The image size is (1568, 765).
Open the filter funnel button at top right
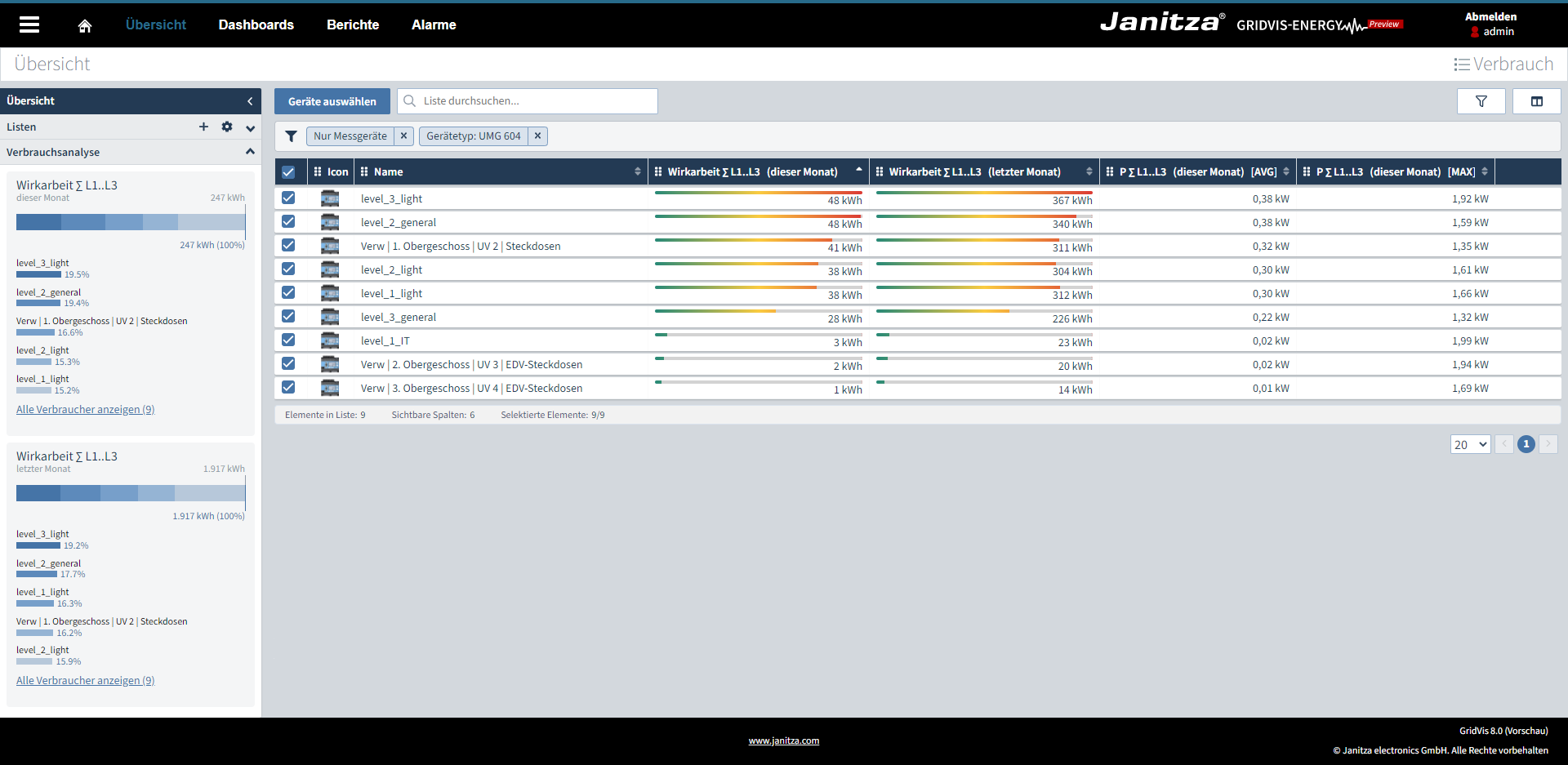tap(1481, 101)
